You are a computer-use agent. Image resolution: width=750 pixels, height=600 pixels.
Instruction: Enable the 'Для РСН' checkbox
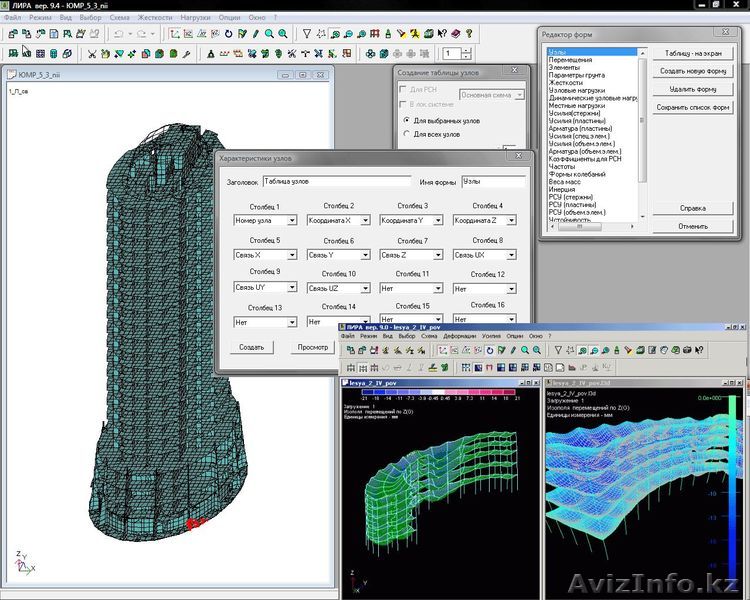pyautogui.click(x=405, y=89)
